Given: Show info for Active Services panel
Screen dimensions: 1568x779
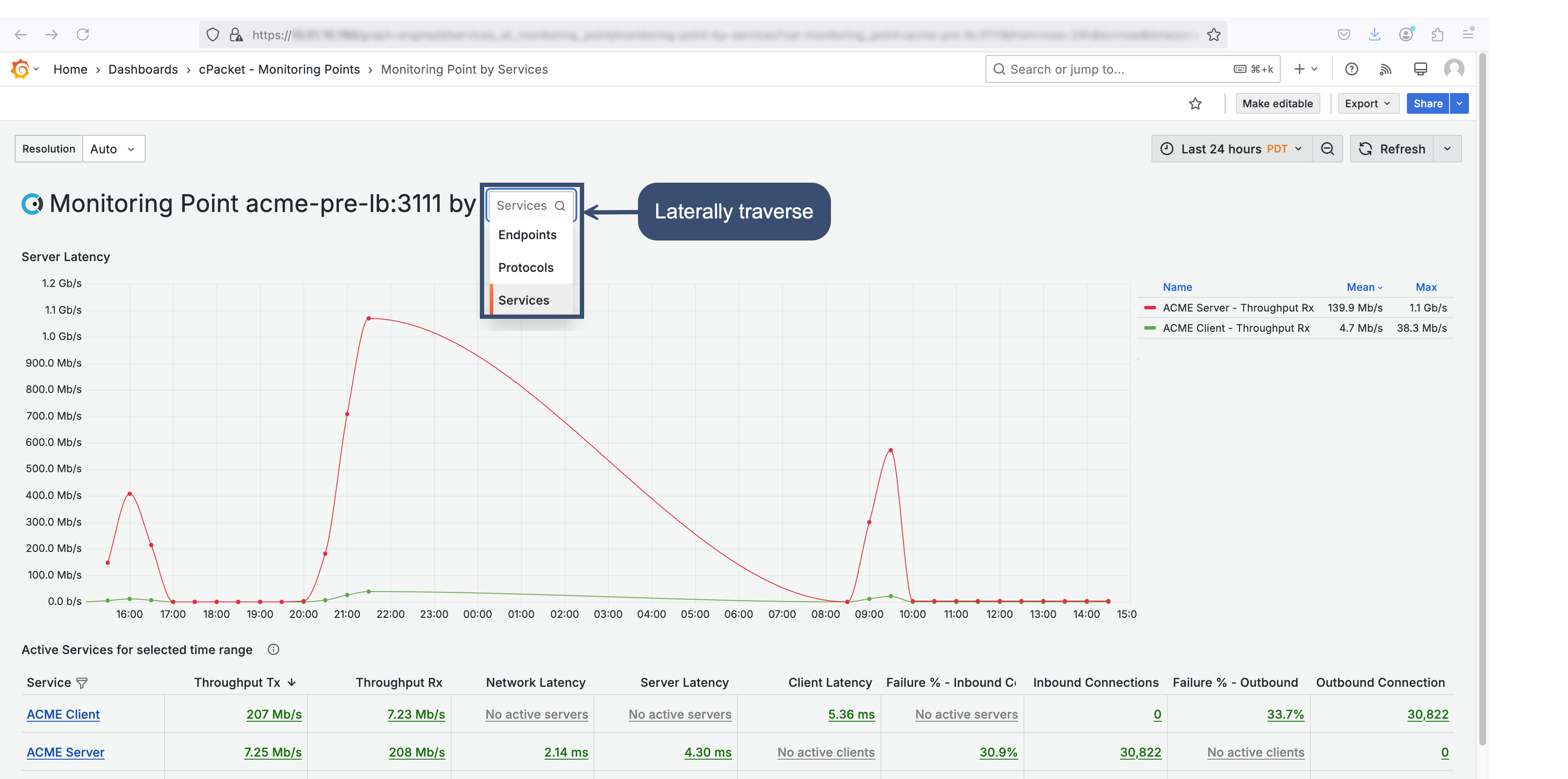Looking at the screenshot, I should (273, 649).
